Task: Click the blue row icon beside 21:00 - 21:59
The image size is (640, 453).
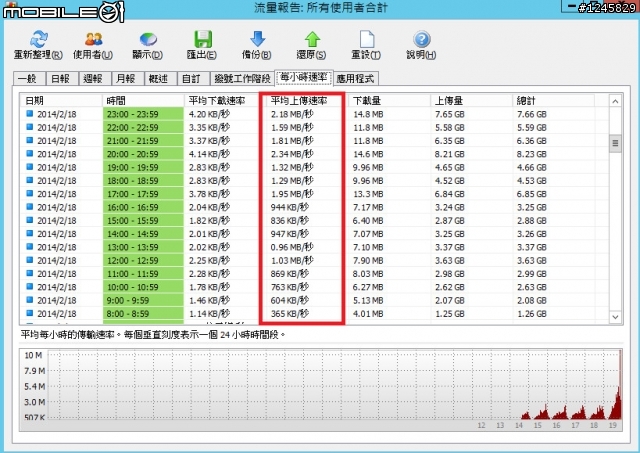Action: (x=29, y=140)
